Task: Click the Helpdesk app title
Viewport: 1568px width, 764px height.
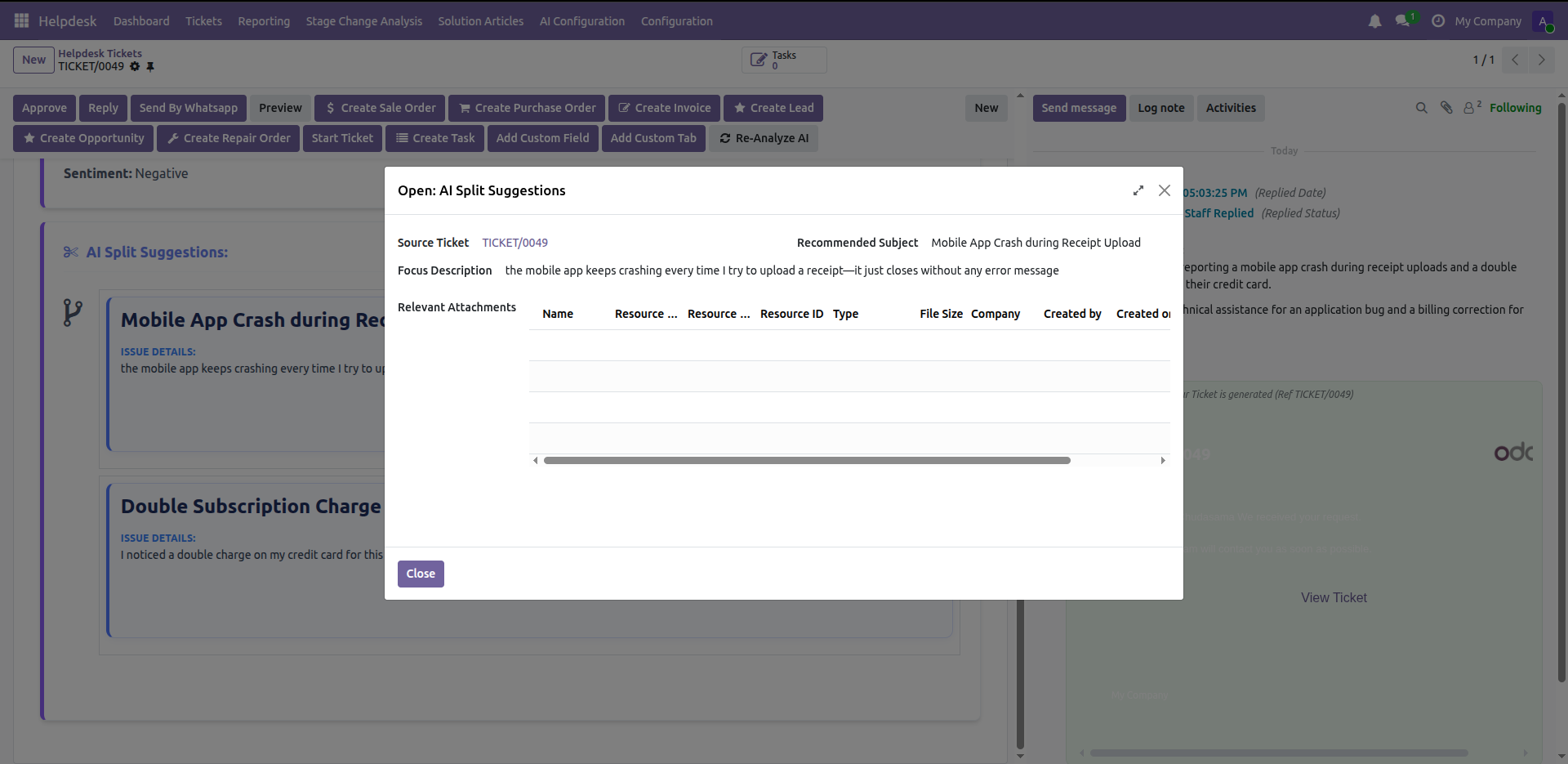Action: tap(68, 21)
